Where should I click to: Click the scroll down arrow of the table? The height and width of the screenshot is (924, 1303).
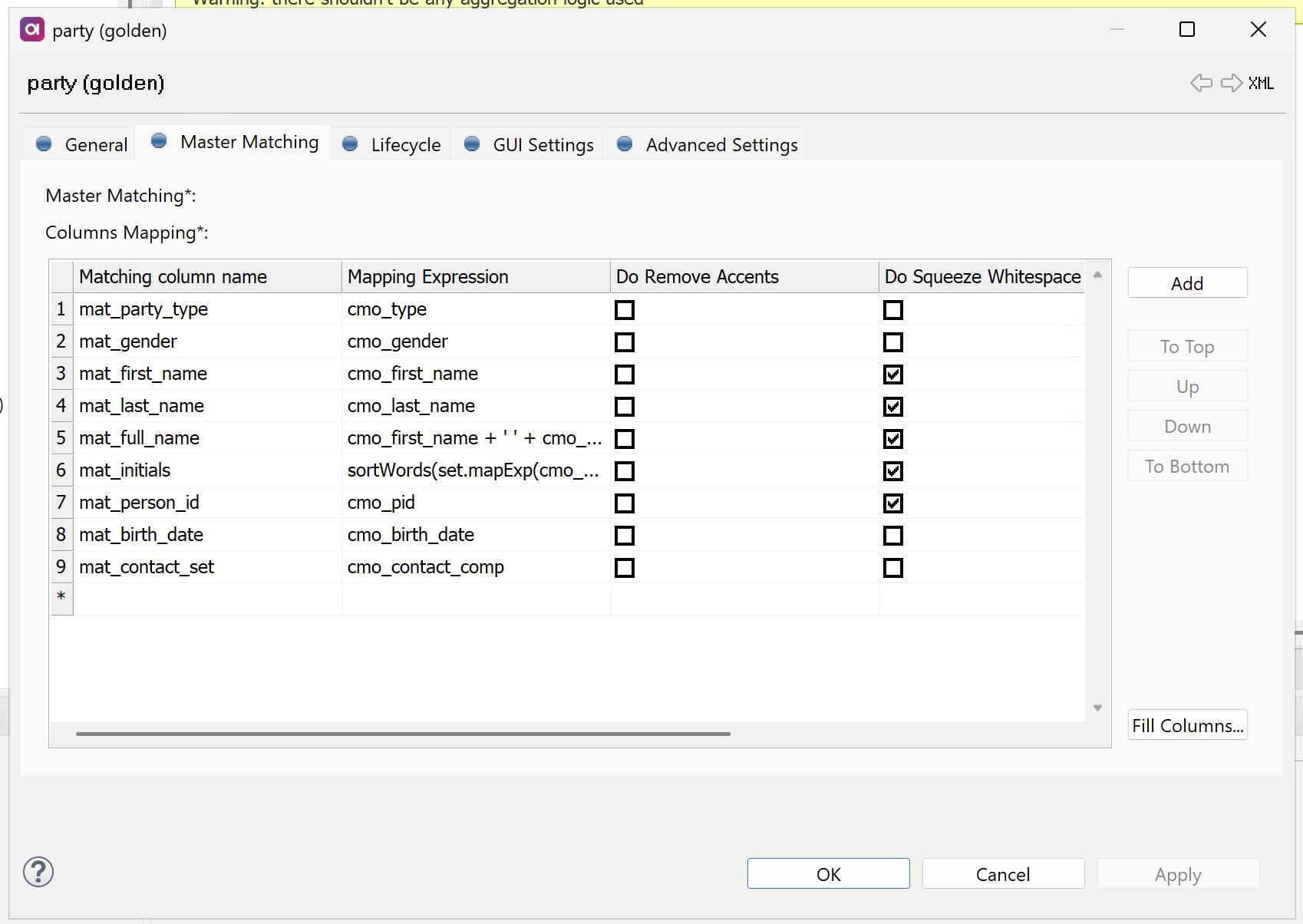tap(1097, 708)
